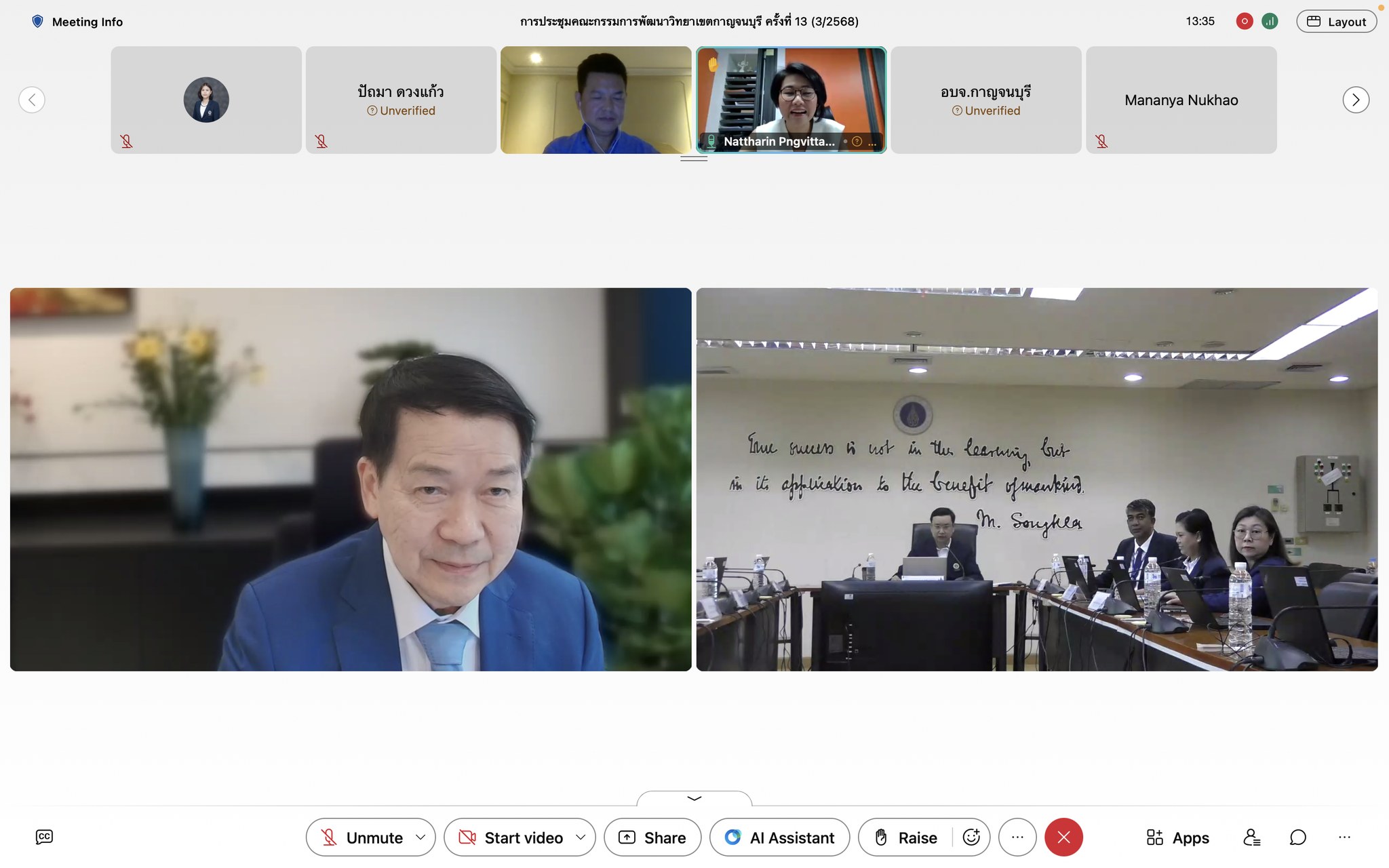This screenshot has width=1389, height=868.
Task: Click the Share button
Action: [x=652, y=837]
